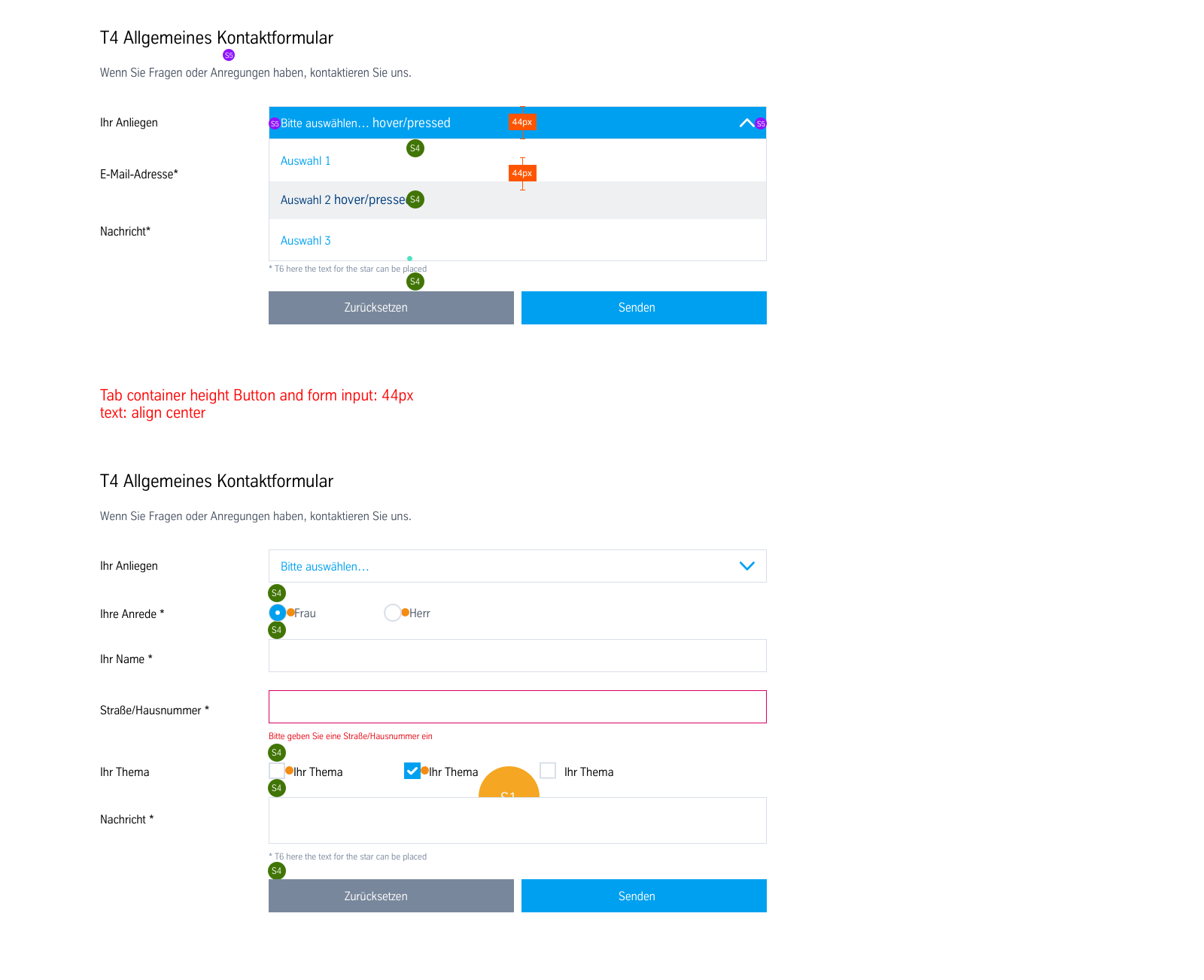Screen dimensions: 1204x980
Task: Click the lower Senden button
Action: tap(644, 896)
